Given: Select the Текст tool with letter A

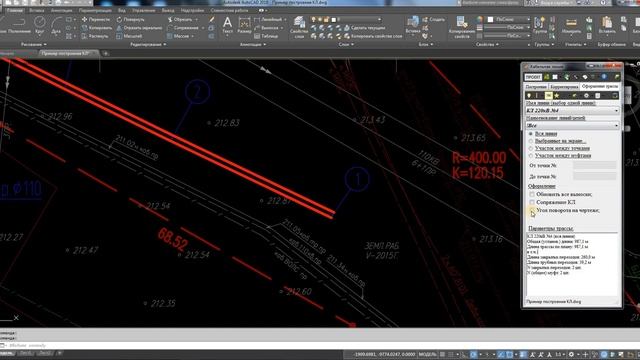Looking at the screenshot, I should click(227, 24).
